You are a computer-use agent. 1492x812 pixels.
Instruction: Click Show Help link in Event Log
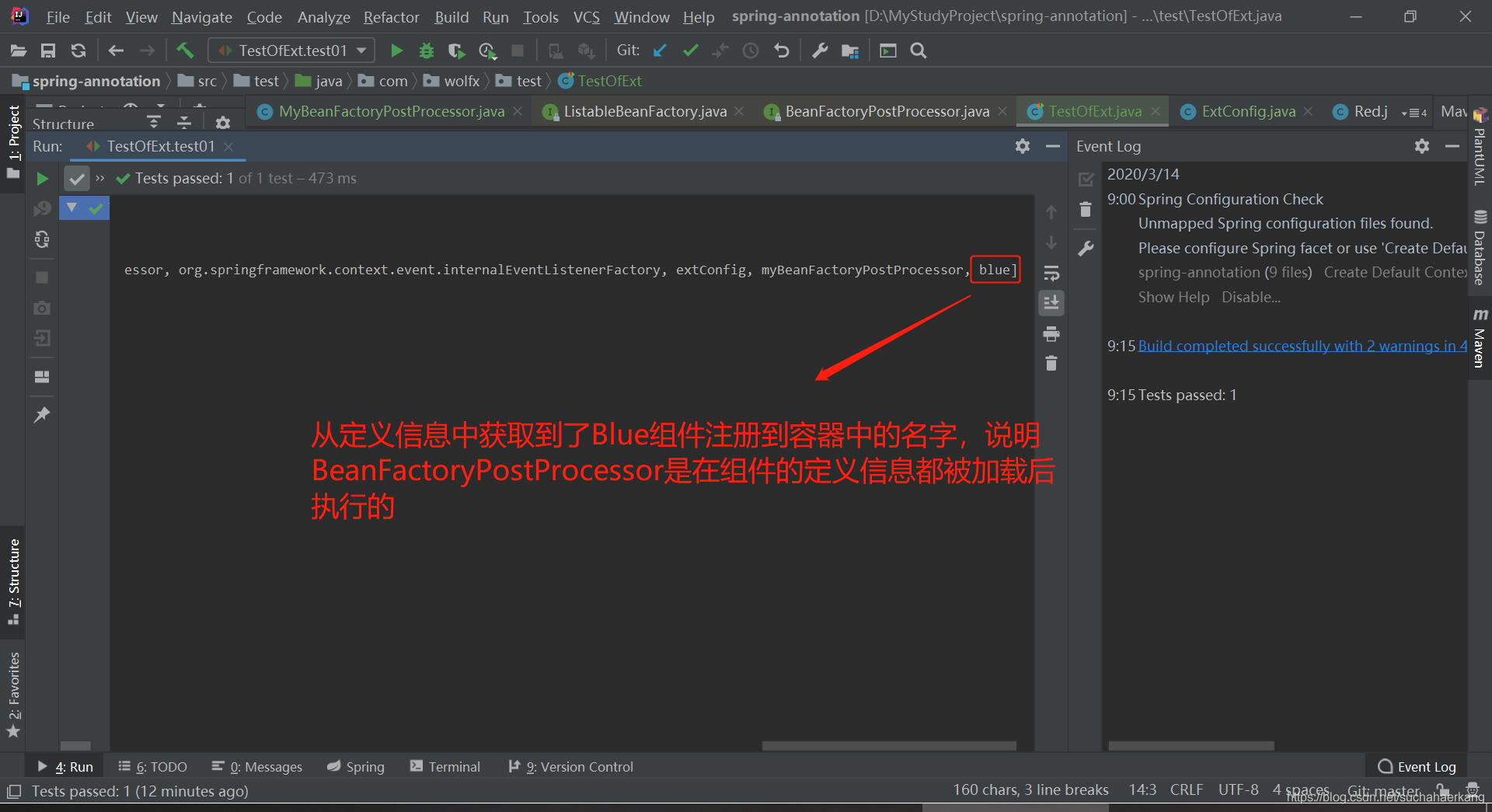(x=1173, y=298)
